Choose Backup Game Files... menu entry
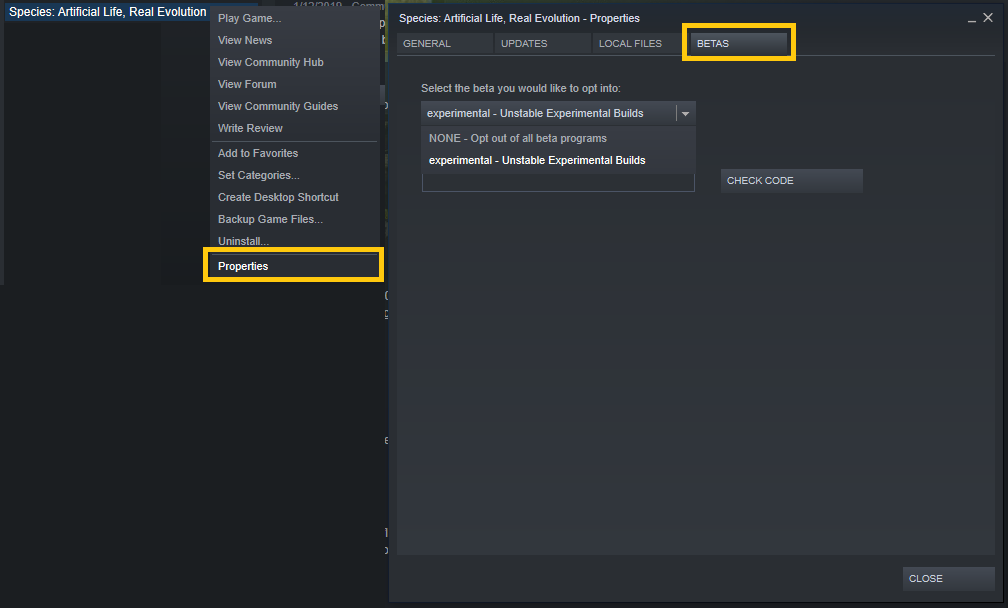 pyautogui.click(x=270, y=219)
